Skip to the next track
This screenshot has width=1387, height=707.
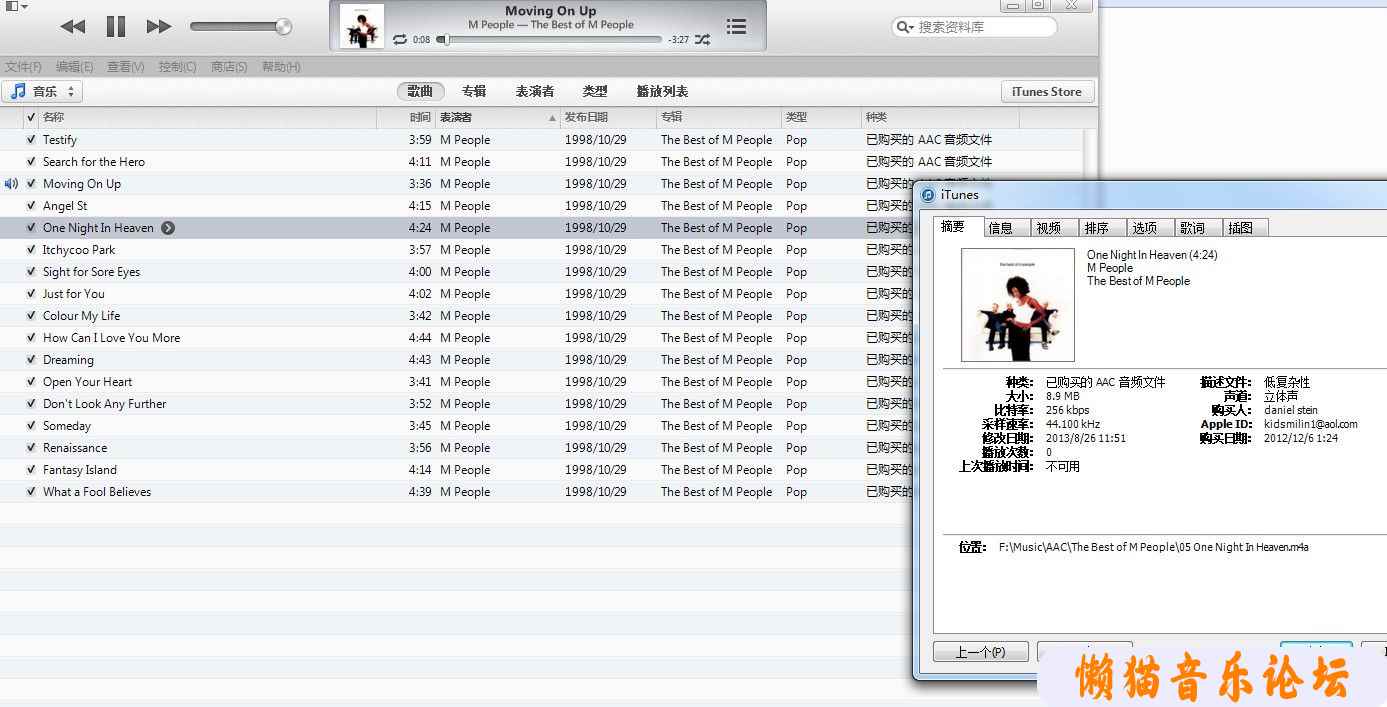pos(159,27)
